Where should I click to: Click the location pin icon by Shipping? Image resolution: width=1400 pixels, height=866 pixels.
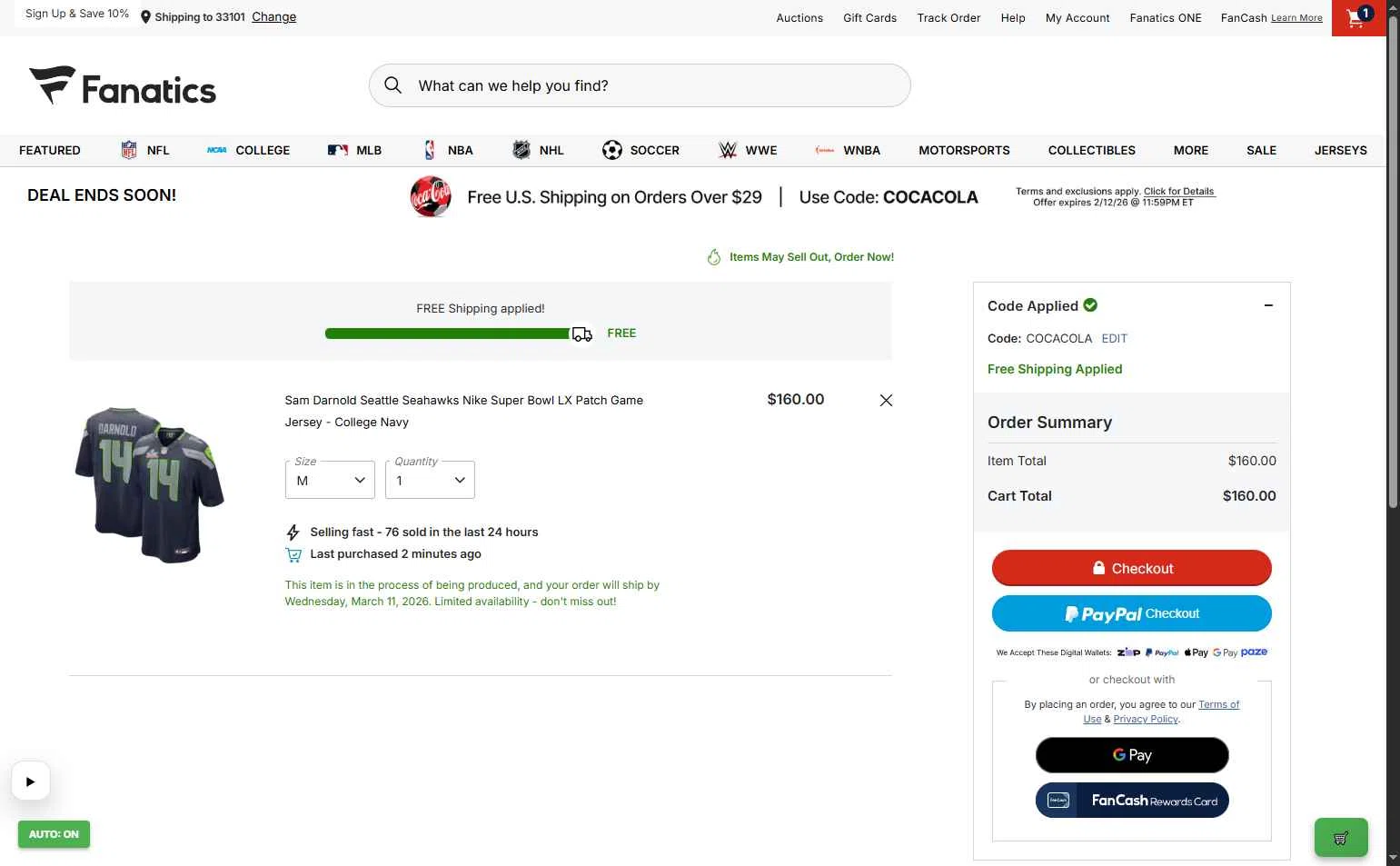pyautogui.click(x=145, y=17)
